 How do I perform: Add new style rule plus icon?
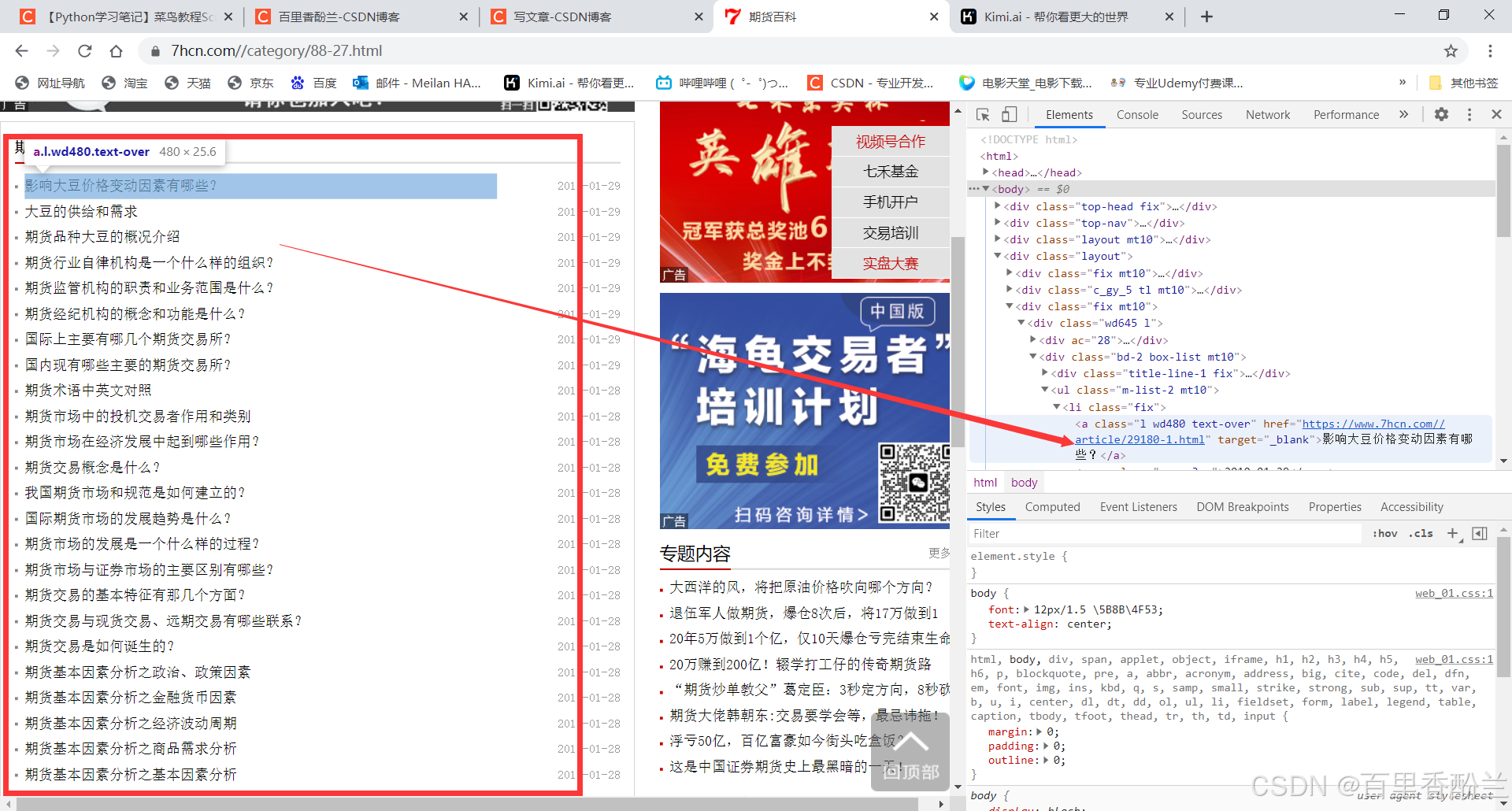tap(1453, 534)
